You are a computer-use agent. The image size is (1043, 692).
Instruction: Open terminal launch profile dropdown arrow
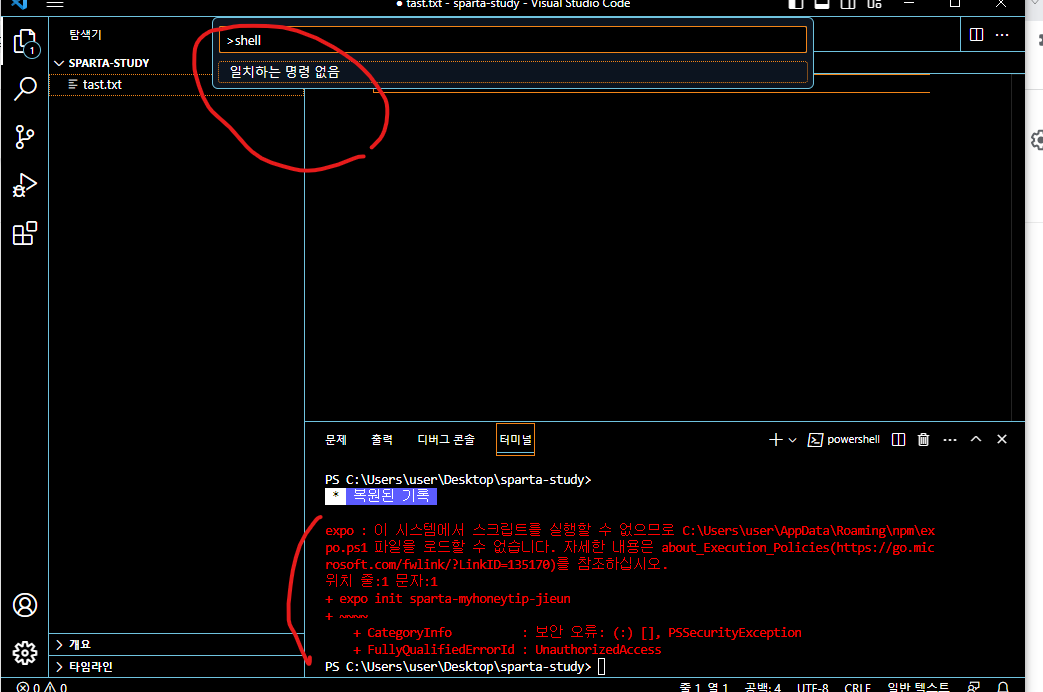click(792, 440)
